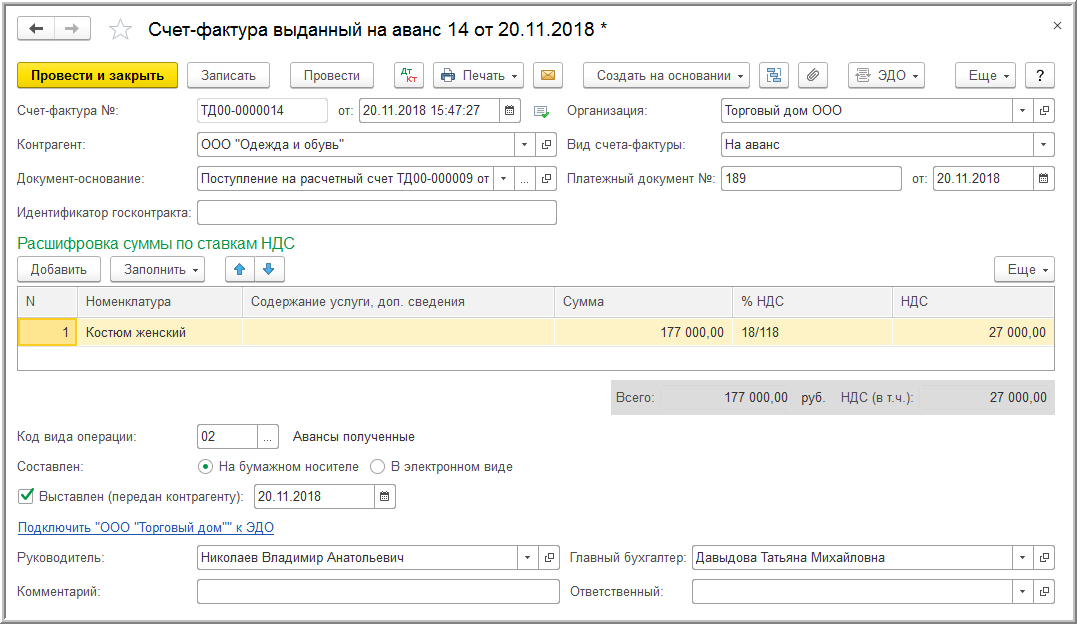Click the Счет-фактура № field
1077x624 pixels.
click(262, 111)
